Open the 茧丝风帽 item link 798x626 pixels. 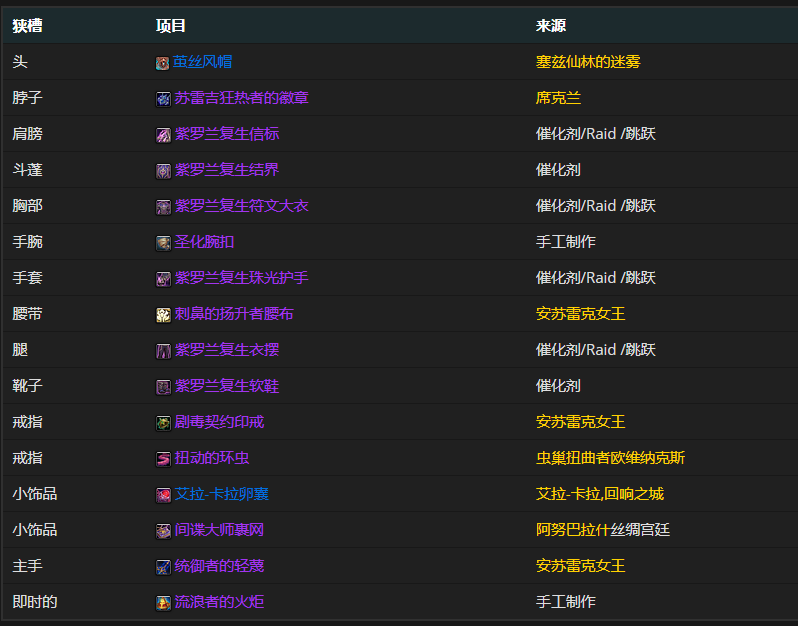[202, 62]
